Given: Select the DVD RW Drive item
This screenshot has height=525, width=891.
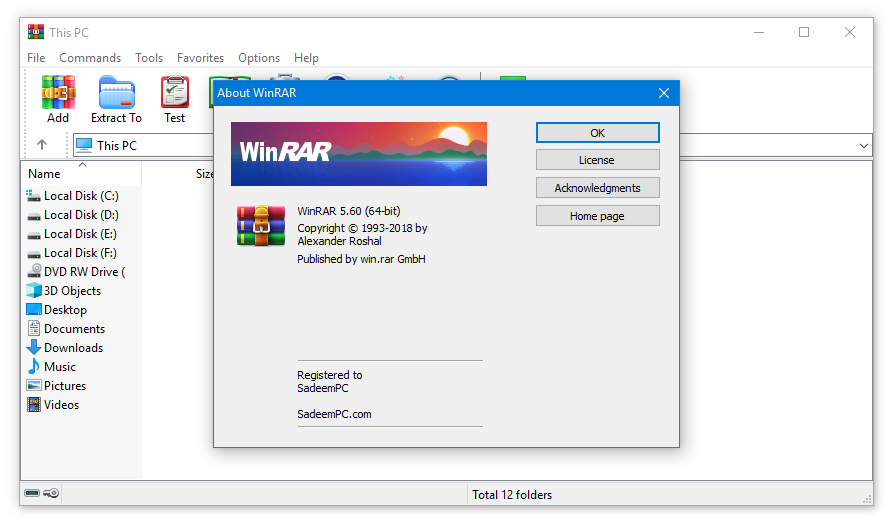Looking at the screenshot, I should coord(83,272).
